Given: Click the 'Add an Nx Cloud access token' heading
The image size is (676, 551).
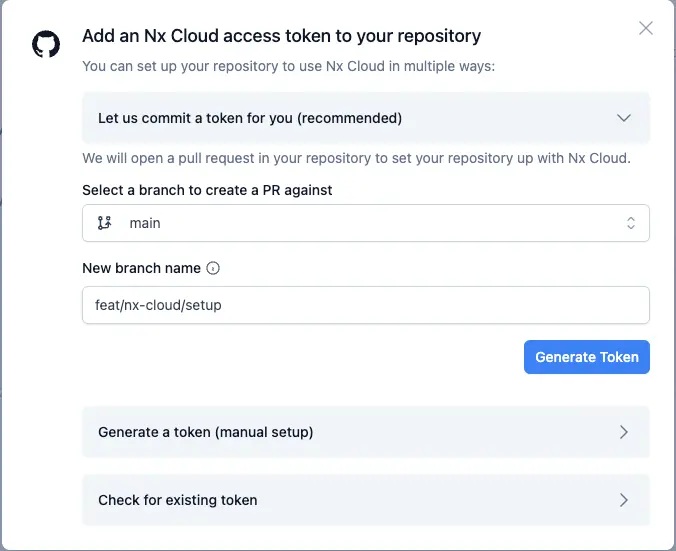Looking at the screenshot, I should 281,36.
